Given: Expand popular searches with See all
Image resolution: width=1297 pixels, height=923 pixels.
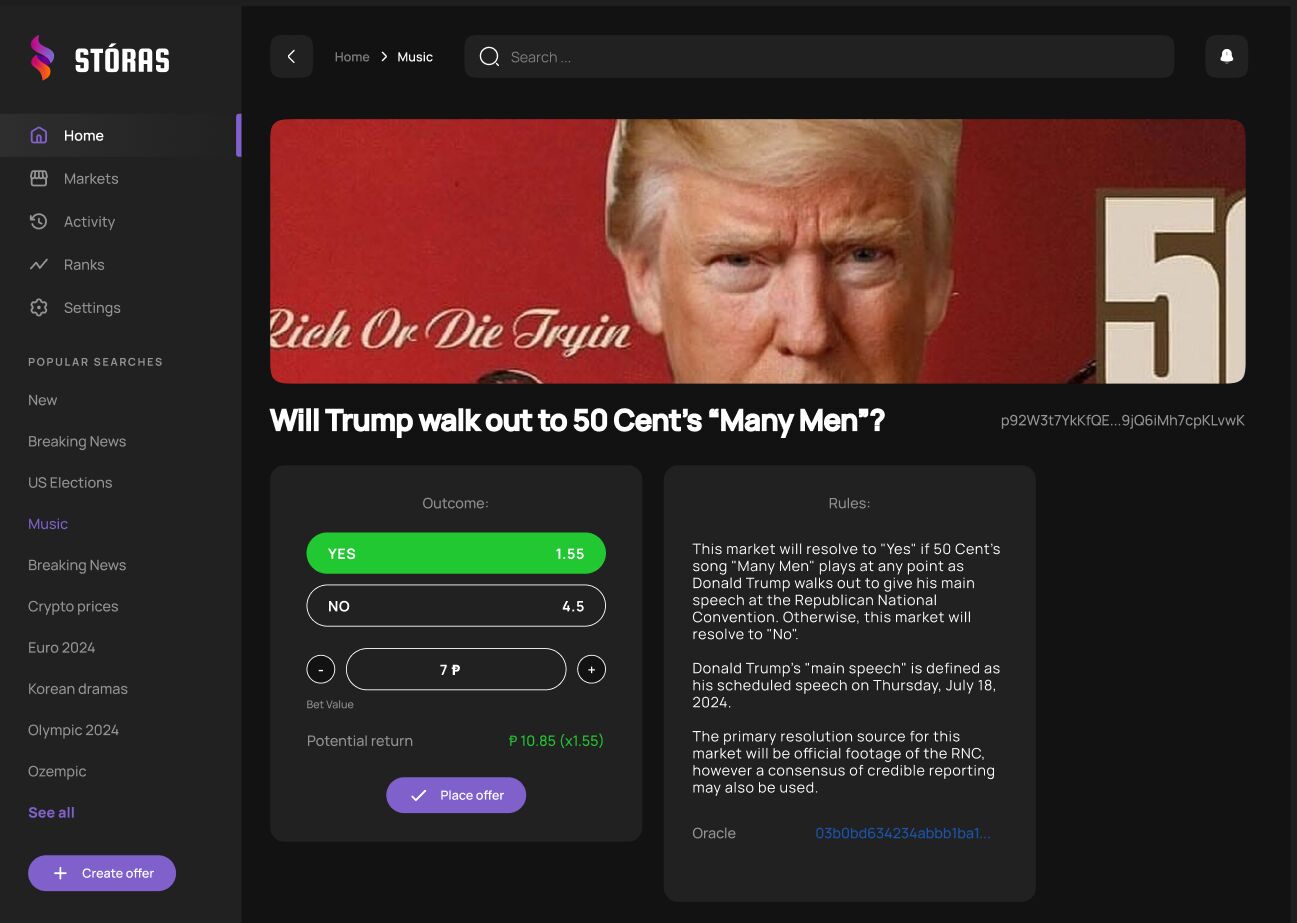Looking at the screenshot, I should [51, 812].
